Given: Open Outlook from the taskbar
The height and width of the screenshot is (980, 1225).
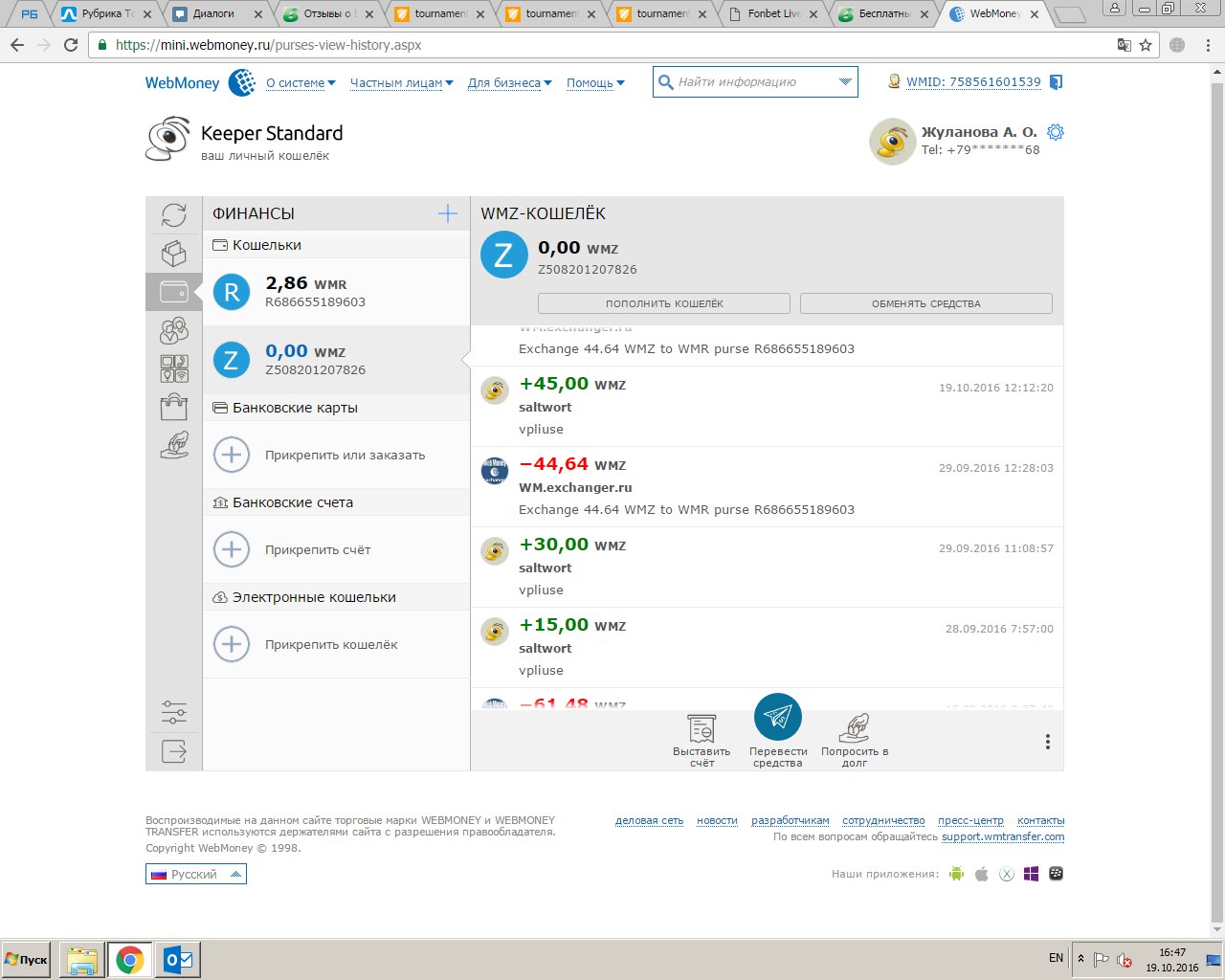Looking at the screenshot, I should [178, 960].
